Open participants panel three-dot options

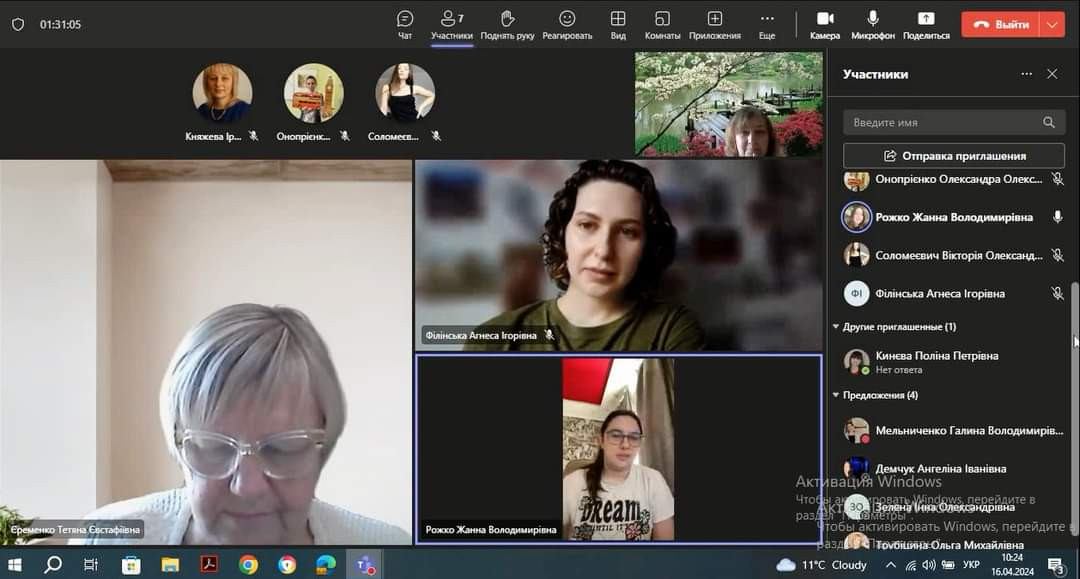(1026, 74)
